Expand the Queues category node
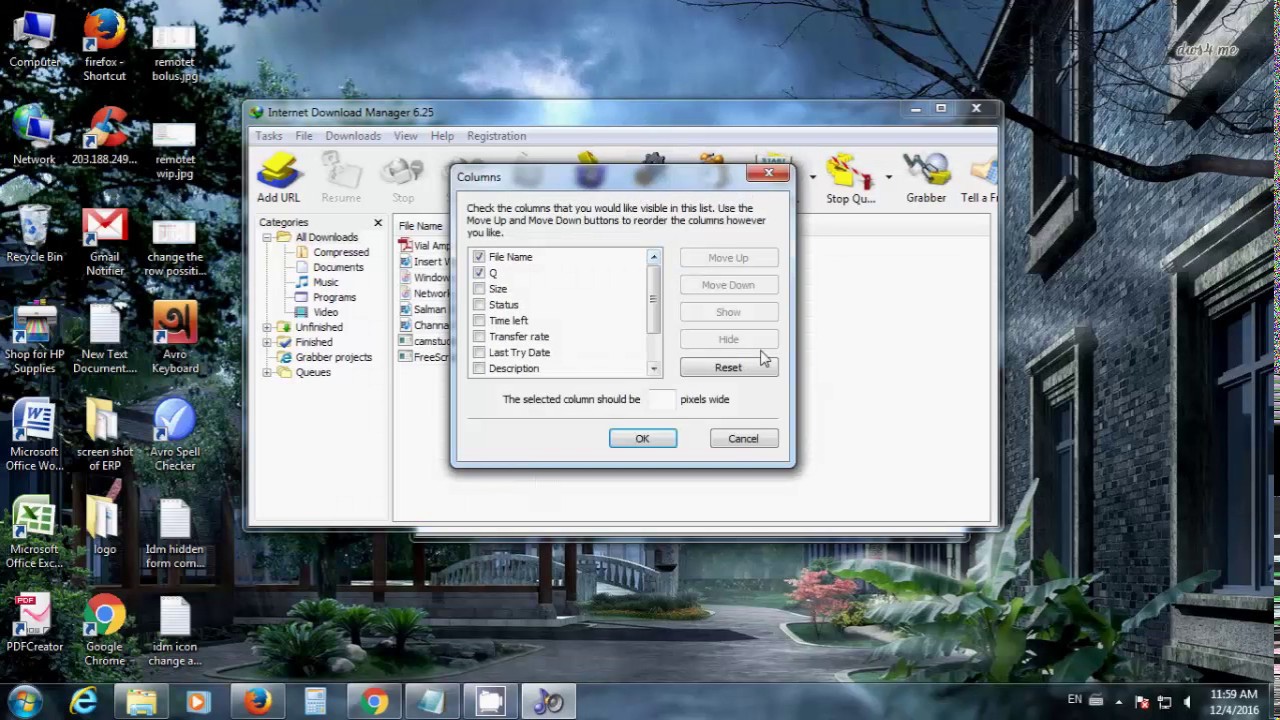Viewport: 1280px width, 720px height. 267,372
